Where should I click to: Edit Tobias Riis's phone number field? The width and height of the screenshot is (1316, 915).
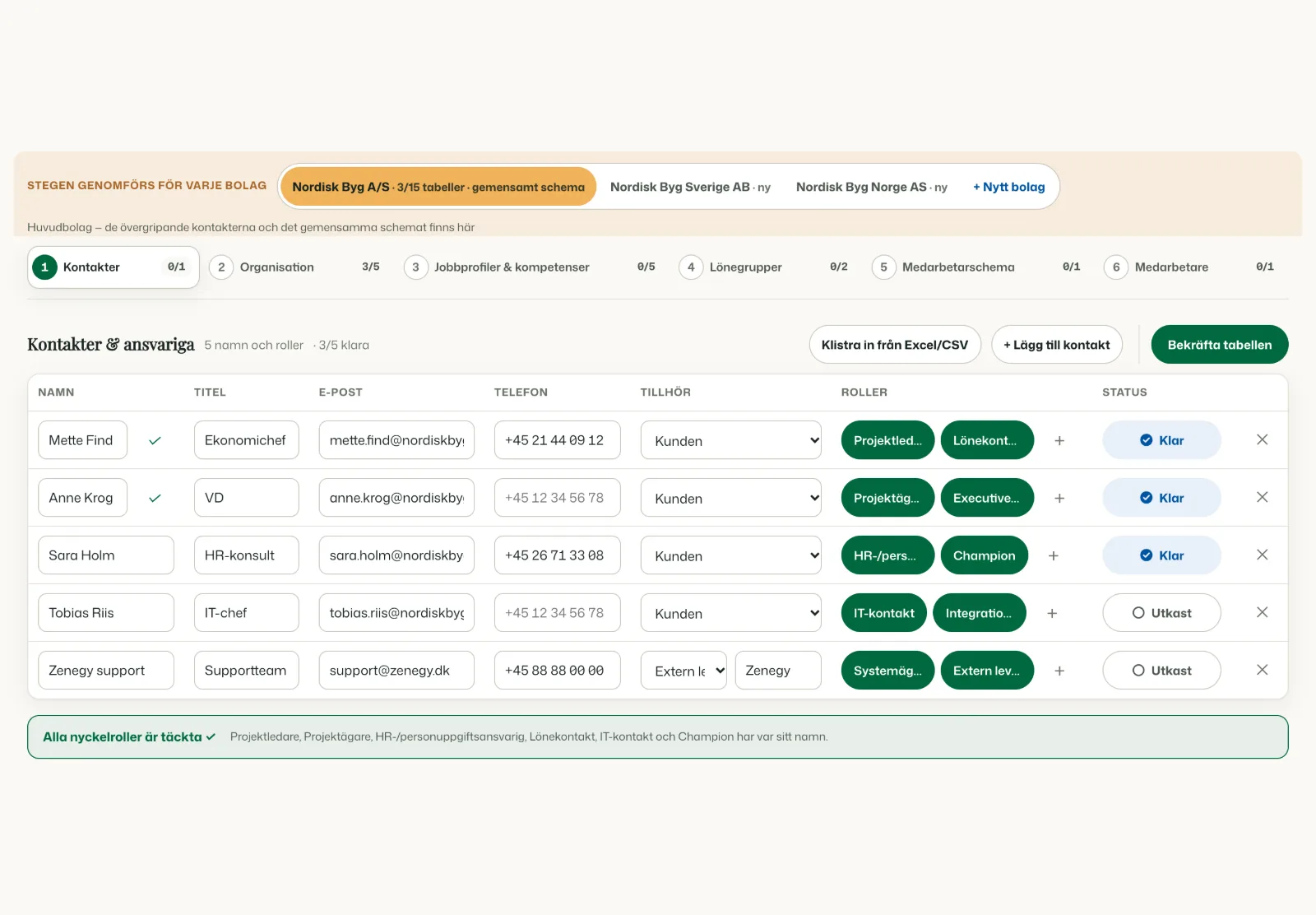click(557, 613)
